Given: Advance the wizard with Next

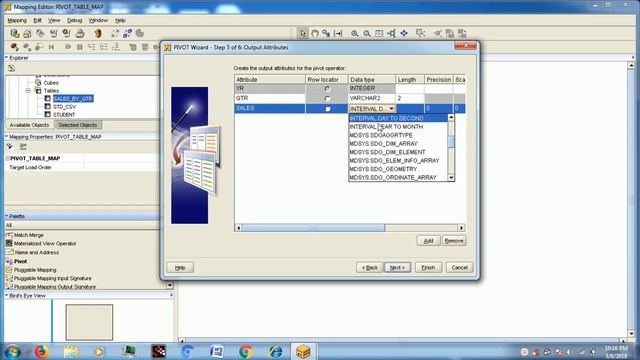Looking at the screenshot, I should click(x=398, y=267).
